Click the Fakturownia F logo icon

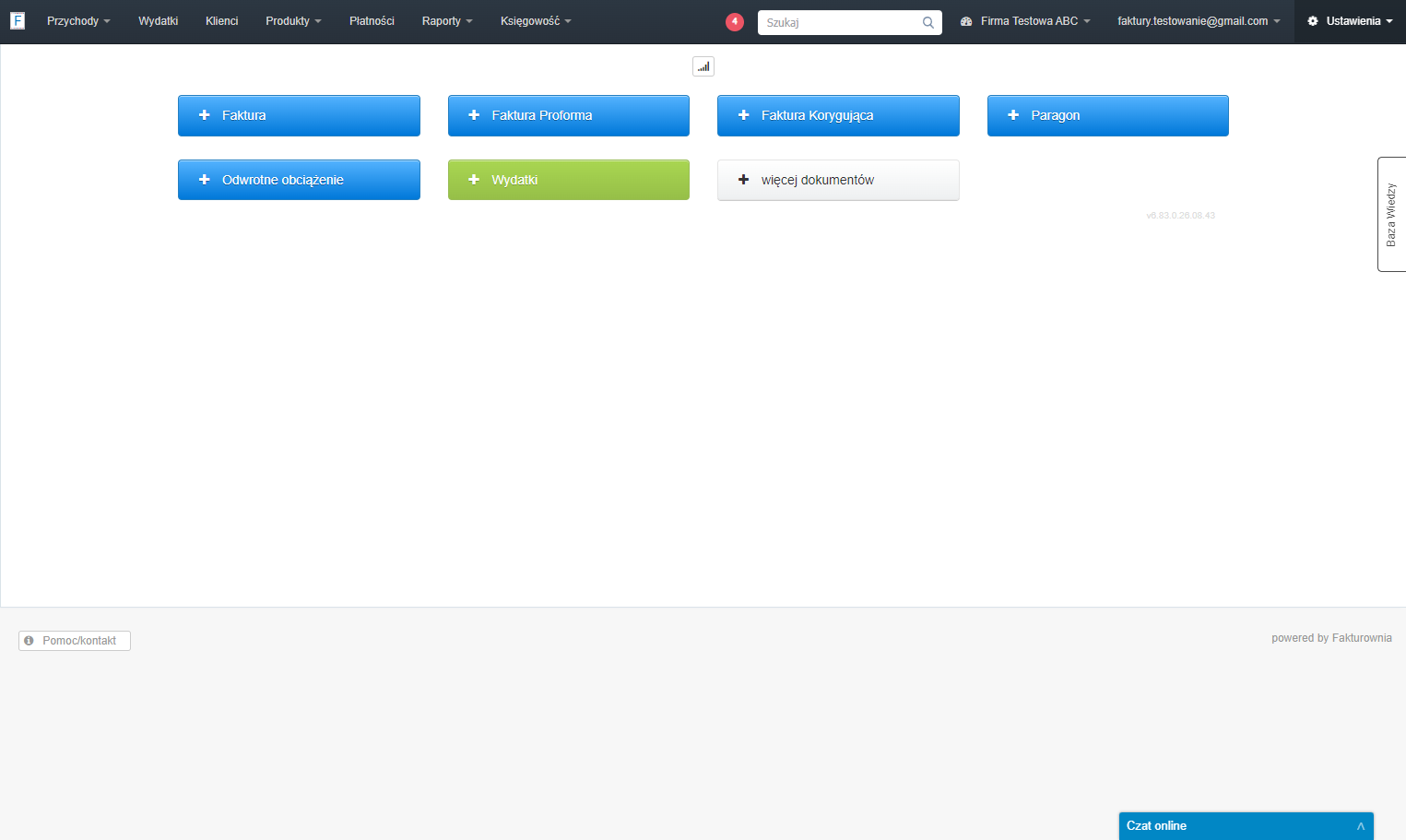point(18,20)
